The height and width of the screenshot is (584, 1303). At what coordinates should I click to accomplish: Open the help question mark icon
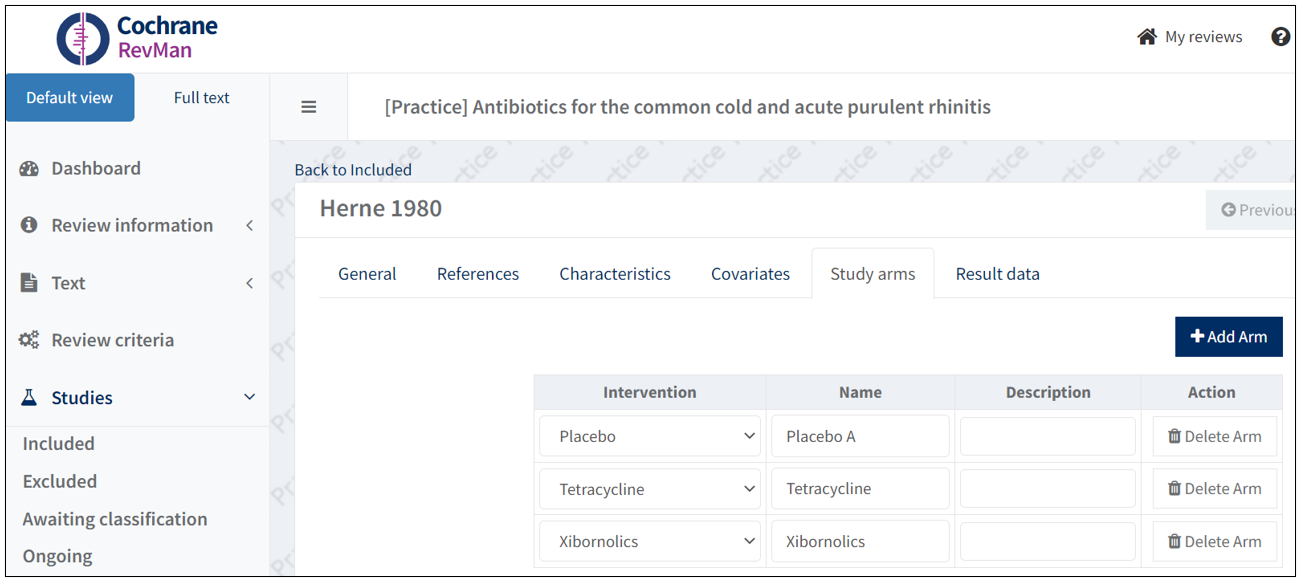1280,37
